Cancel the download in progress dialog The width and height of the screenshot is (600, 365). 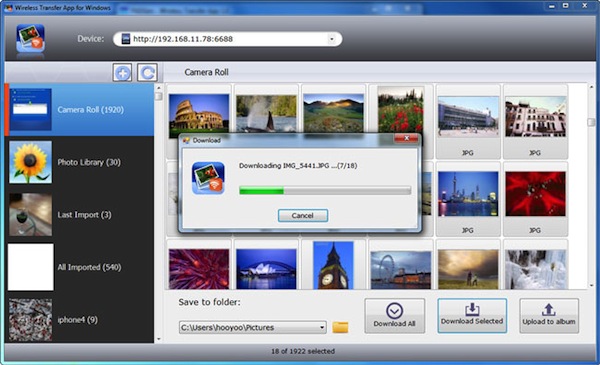click(x=303, y=215)
